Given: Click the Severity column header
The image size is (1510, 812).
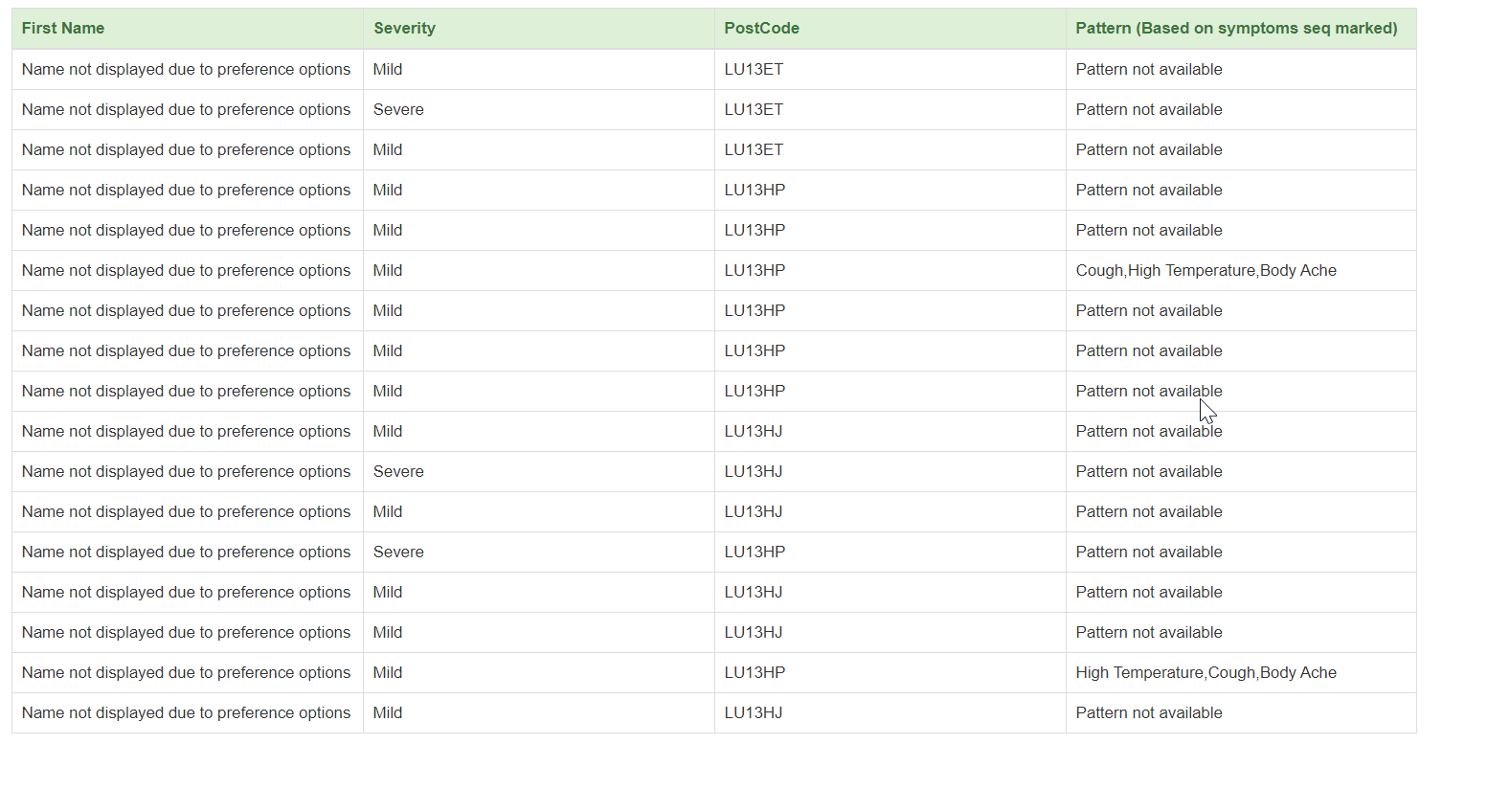Looking at the screenshot, I should [539, 29].
